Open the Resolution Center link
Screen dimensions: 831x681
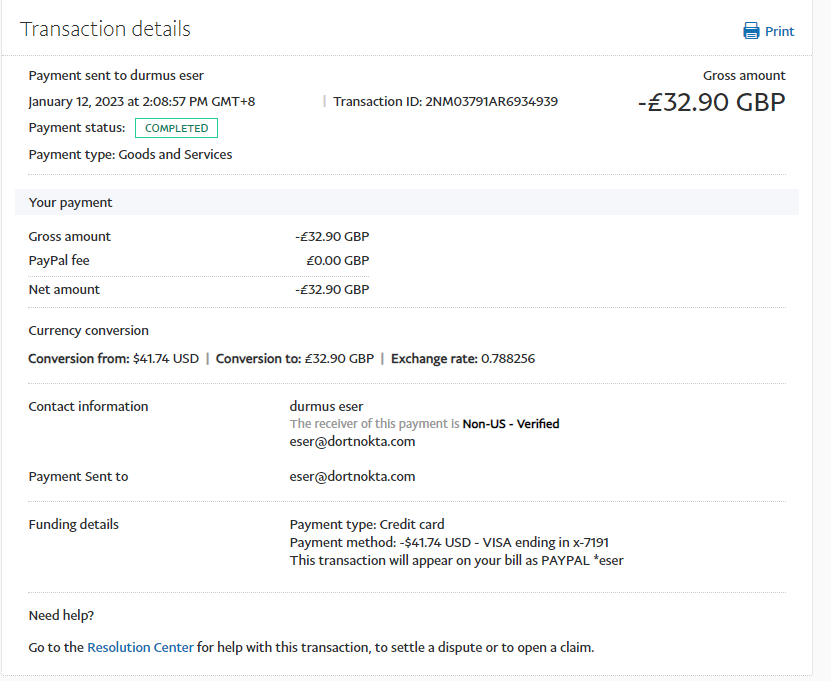click(140, 647)
